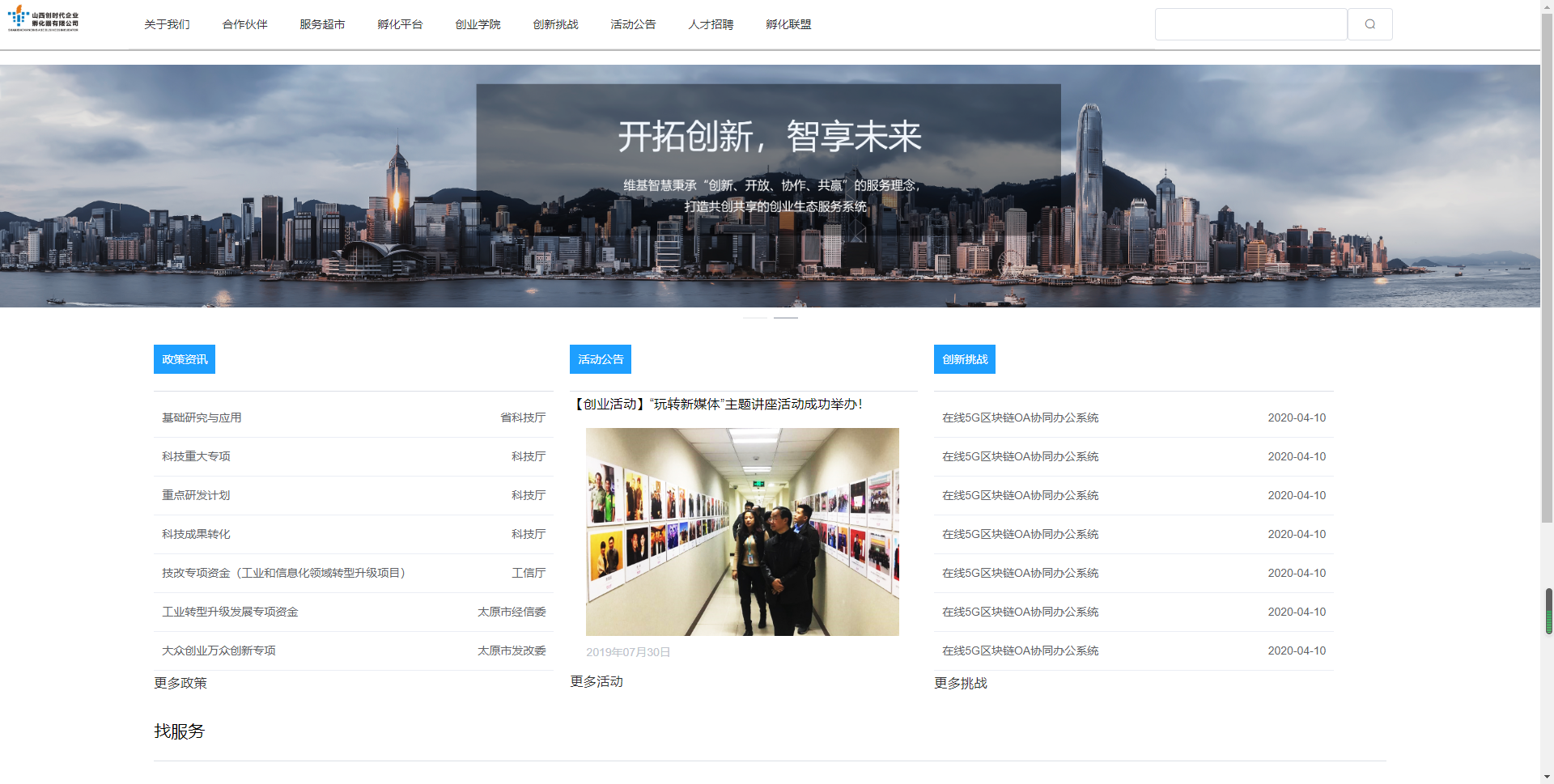Click the search magnifier icon button

pos(1369,24)
